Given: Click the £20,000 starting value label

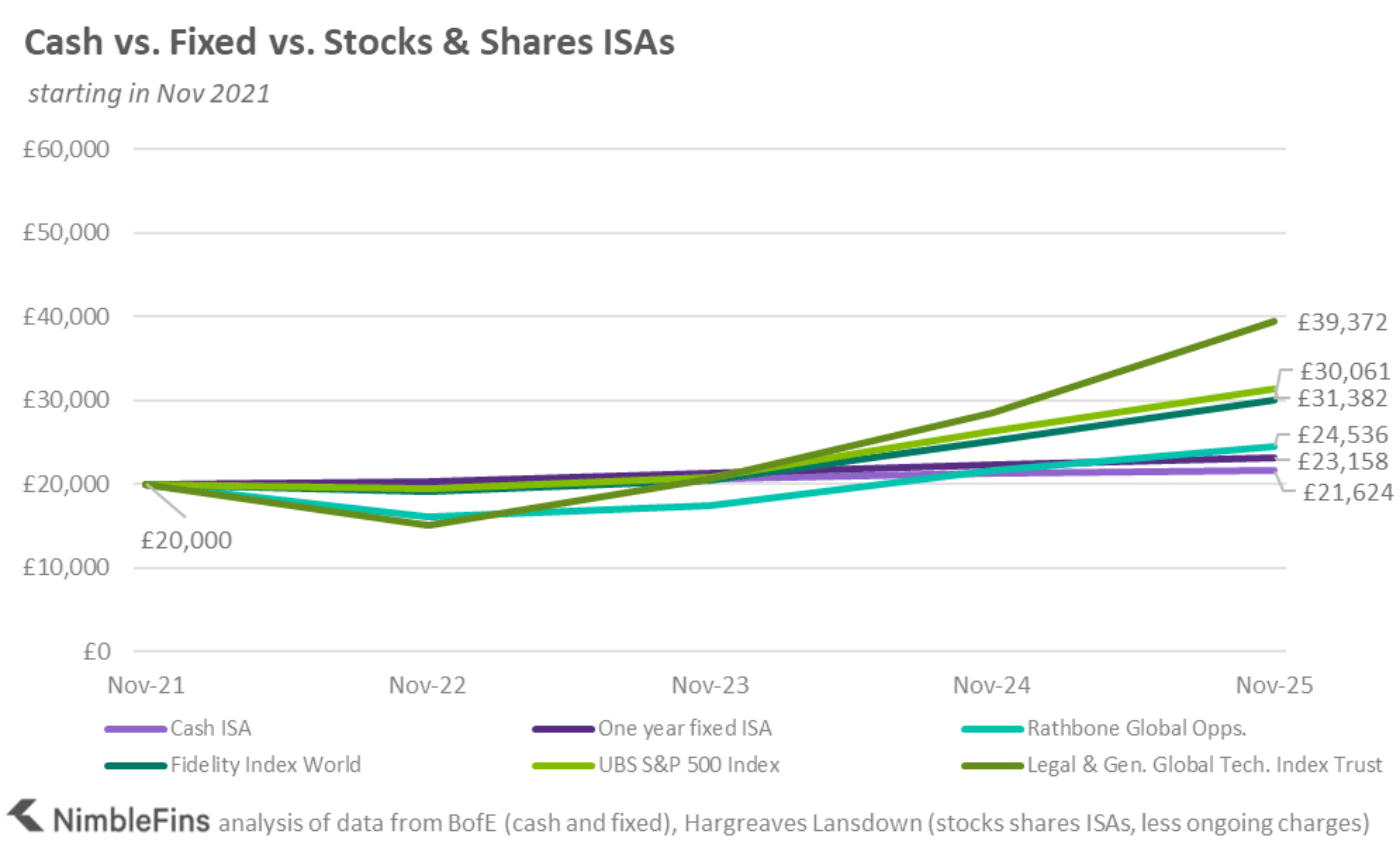Looking at the screenshot, I should (x=186, y=541).
